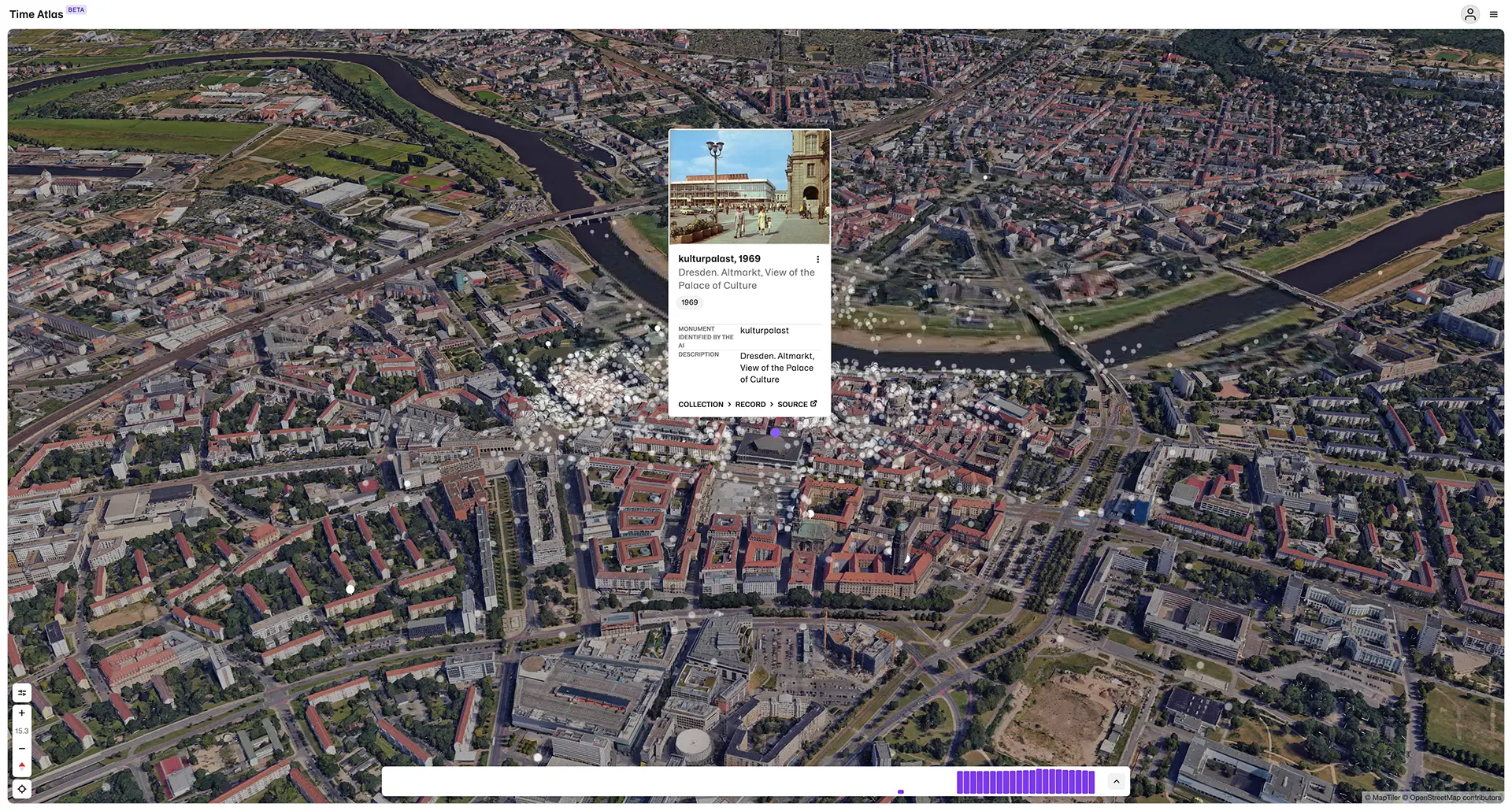This screenshot has height=811, width=1512.
Task: Open the three-dot options on kulturpalast card
Action: point(817,259)
